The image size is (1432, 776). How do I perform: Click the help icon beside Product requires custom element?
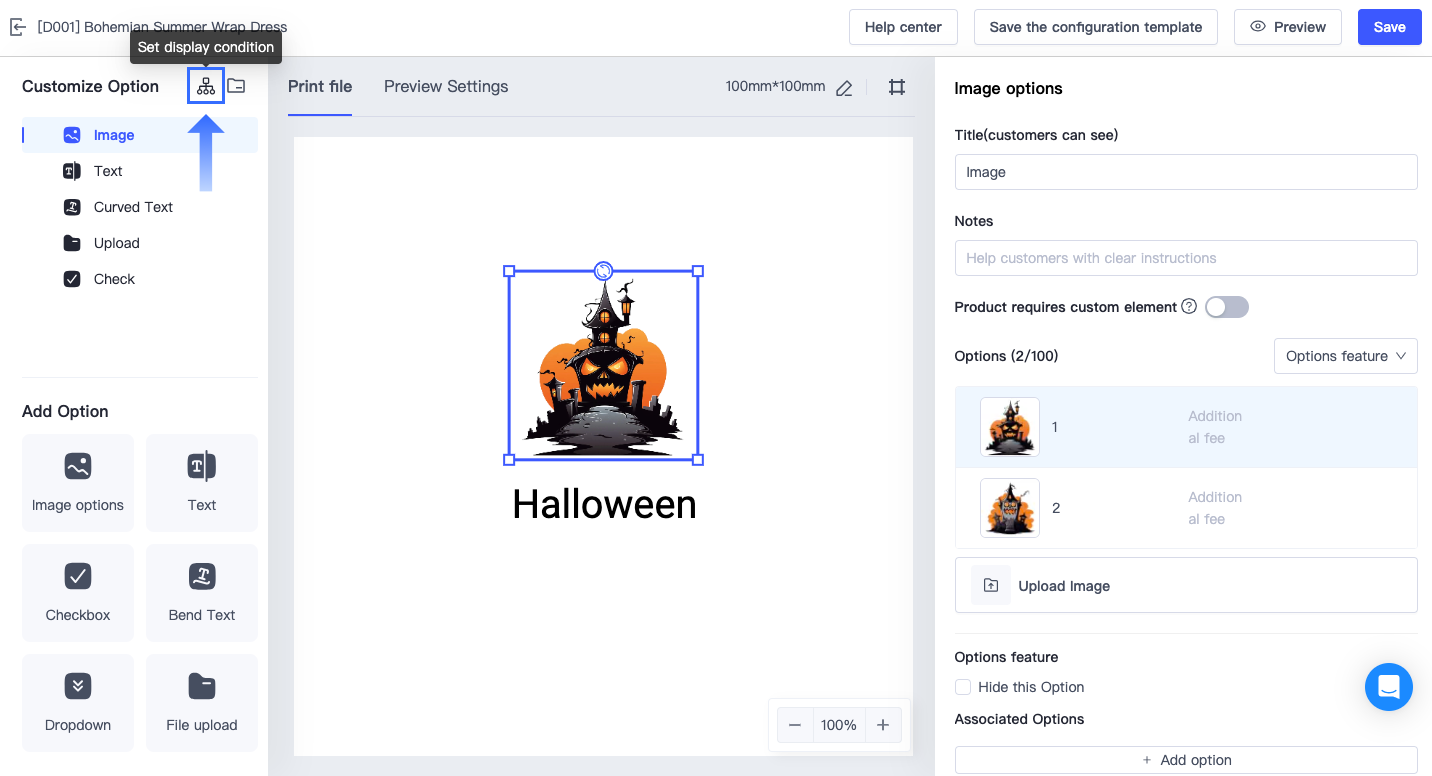click(x=1189, y=307)
